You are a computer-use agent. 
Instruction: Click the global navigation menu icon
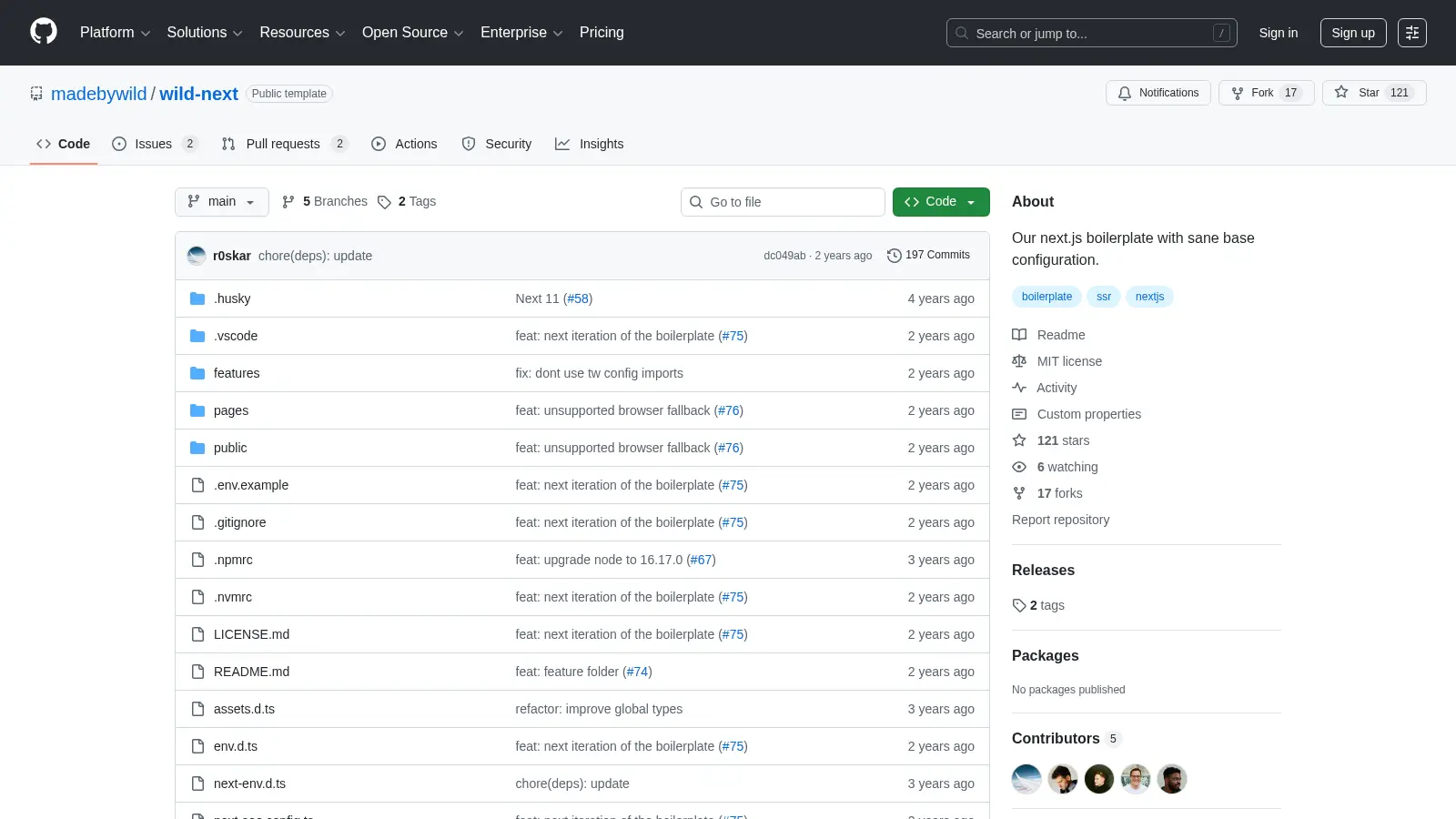(1412, 33)
